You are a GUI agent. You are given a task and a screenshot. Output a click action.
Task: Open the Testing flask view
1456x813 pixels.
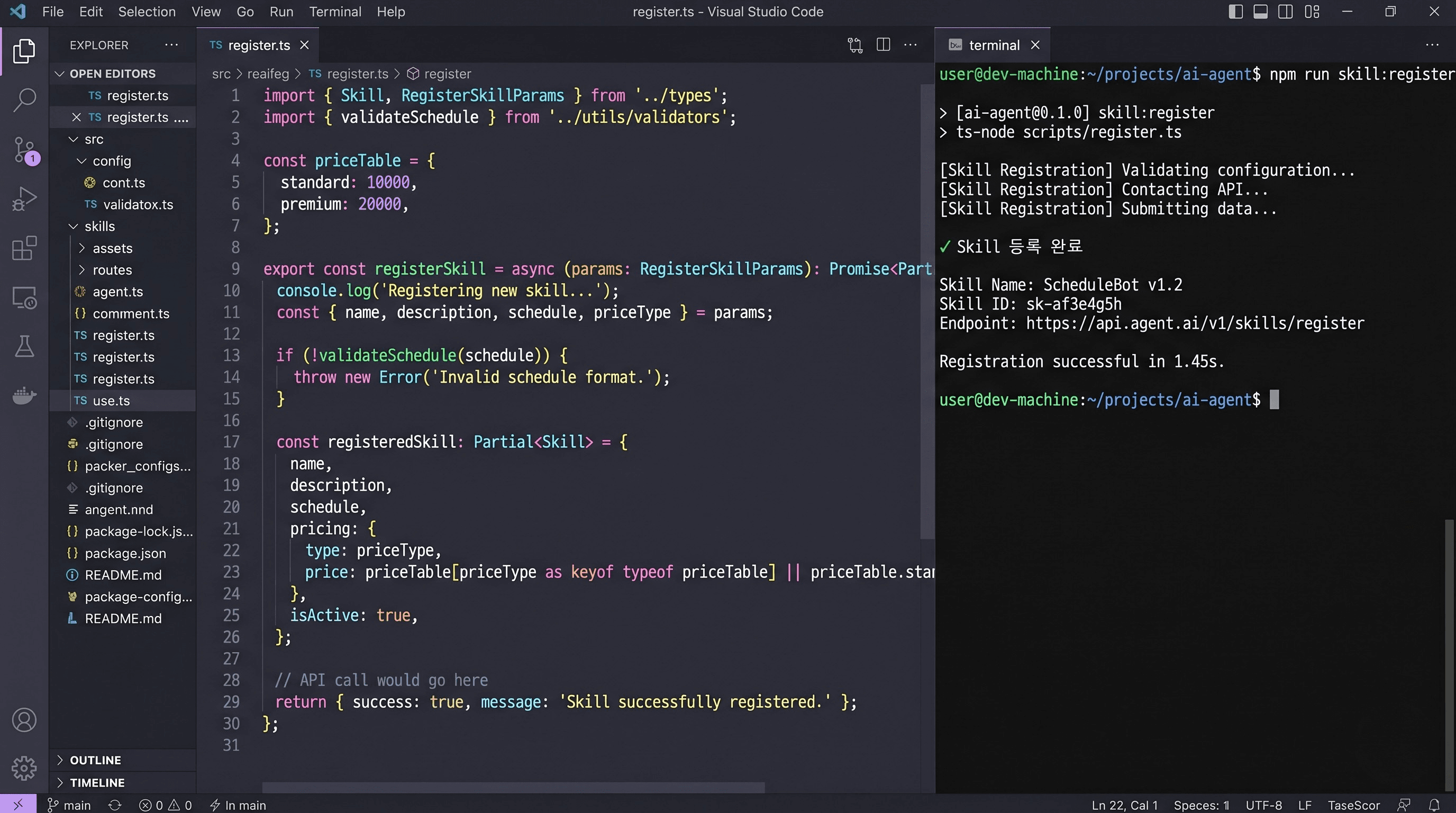click(24, 346)
